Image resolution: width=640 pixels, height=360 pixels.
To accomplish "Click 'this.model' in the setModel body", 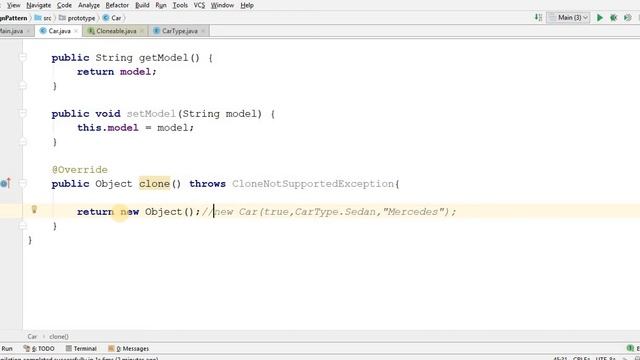I will pyautogui.click(x=108, y=128).
